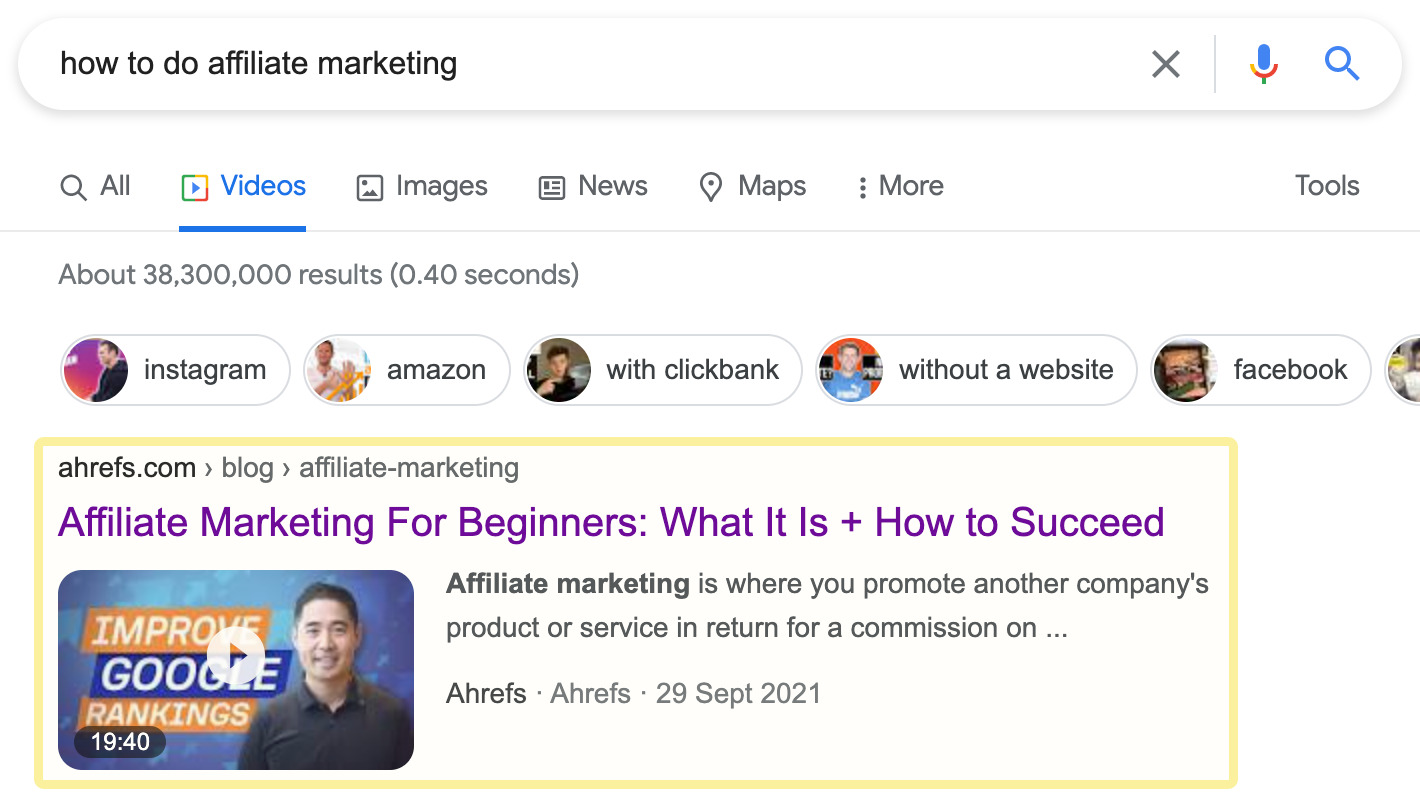
Task: Click the News tab newspaper icon
Action: (x=551, y=186)
